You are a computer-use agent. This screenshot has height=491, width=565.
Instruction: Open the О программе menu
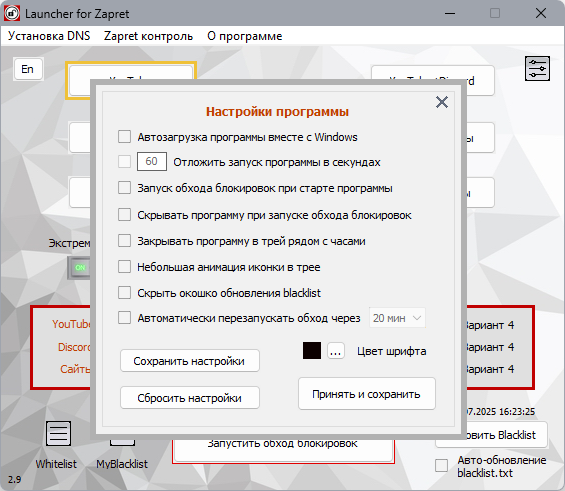click(x=245, y=36)
